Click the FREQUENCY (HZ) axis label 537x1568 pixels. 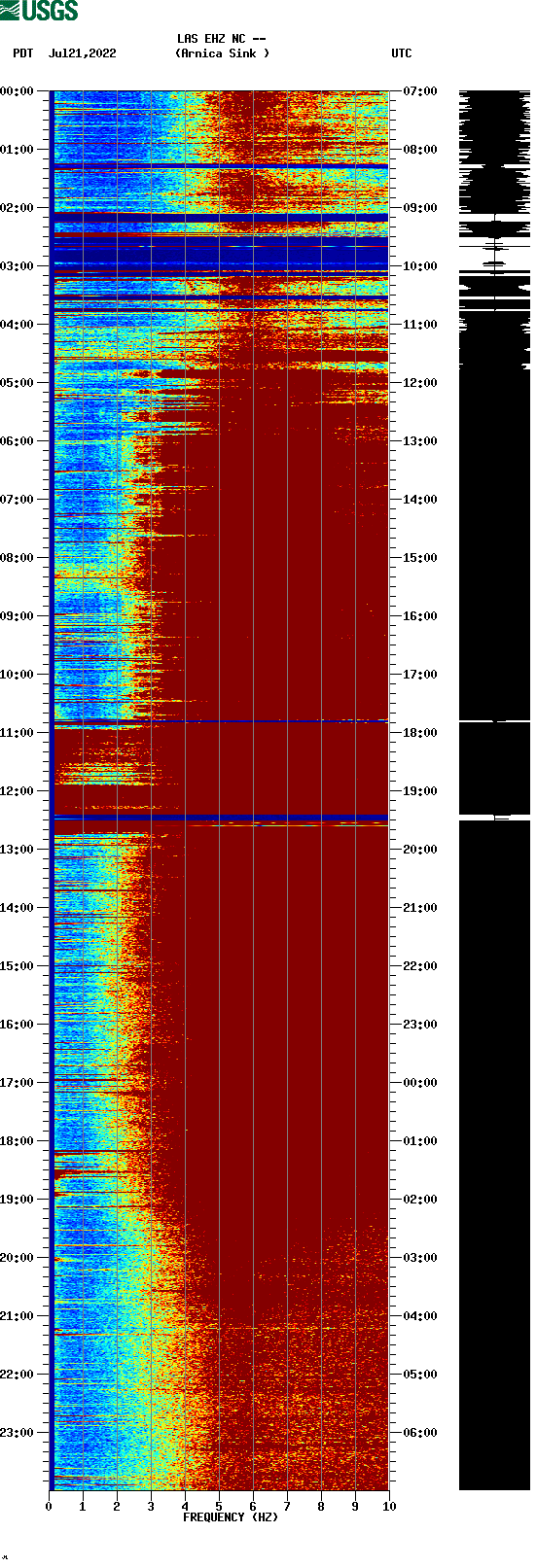point(231,1516)
